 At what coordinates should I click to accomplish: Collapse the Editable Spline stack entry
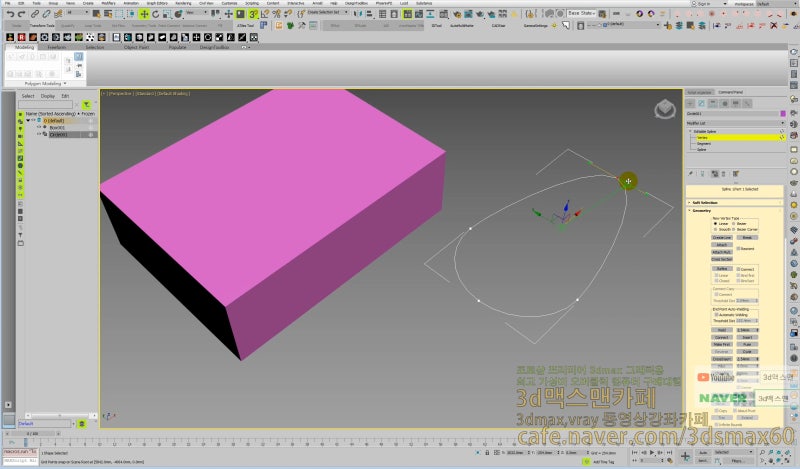point(690,131)
